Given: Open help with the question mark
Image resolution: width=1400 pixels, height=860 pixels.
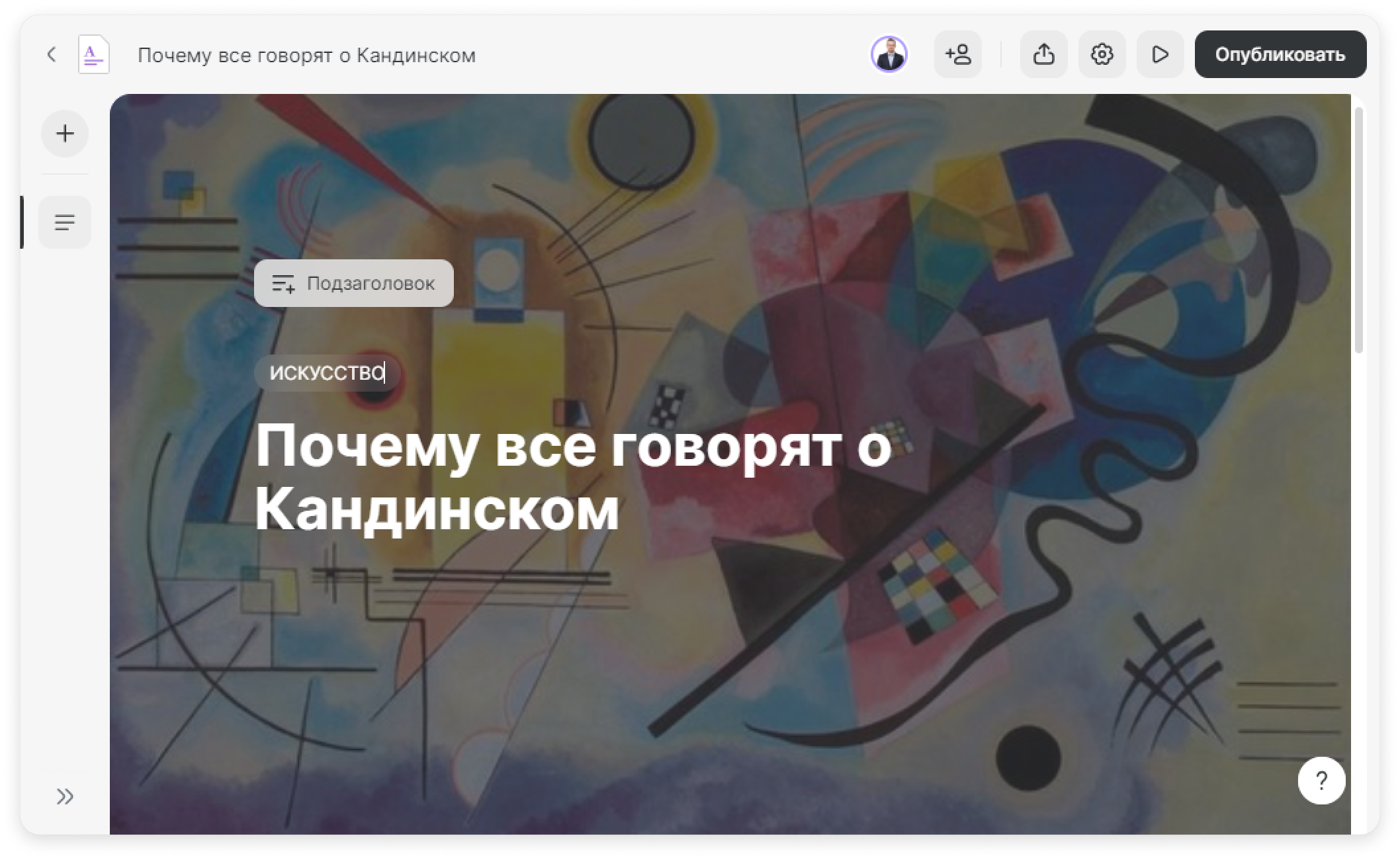Looking at the screenshot, I should (1321, 781).
